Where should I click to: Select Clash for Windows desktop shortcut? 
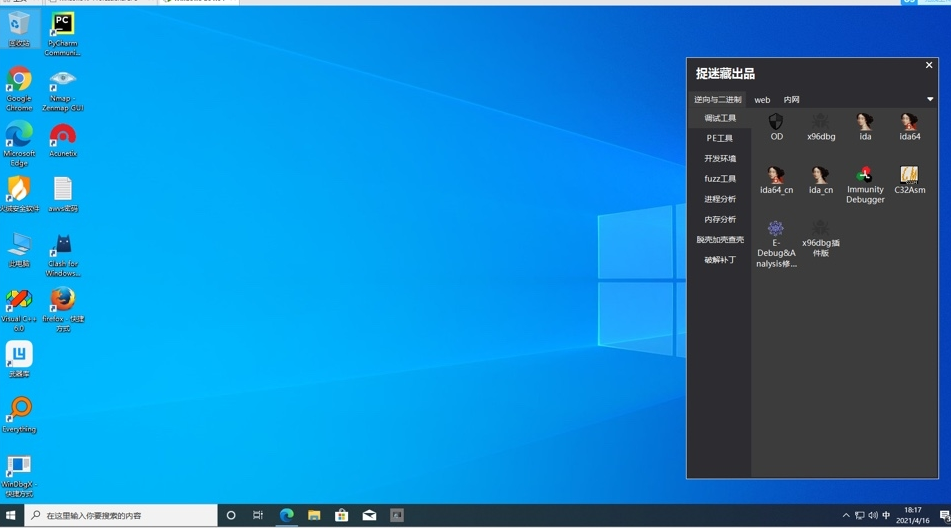[x=62, y=255]
